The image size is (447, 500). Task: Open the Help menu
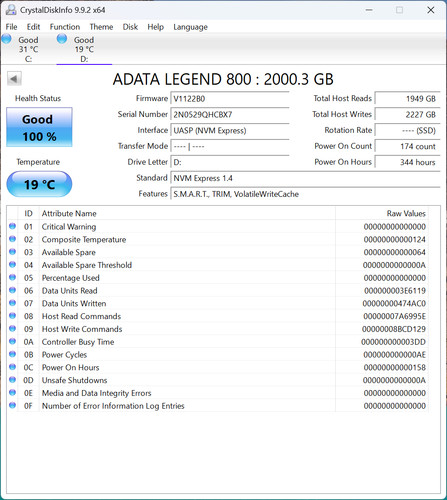(x=156, y=27)
